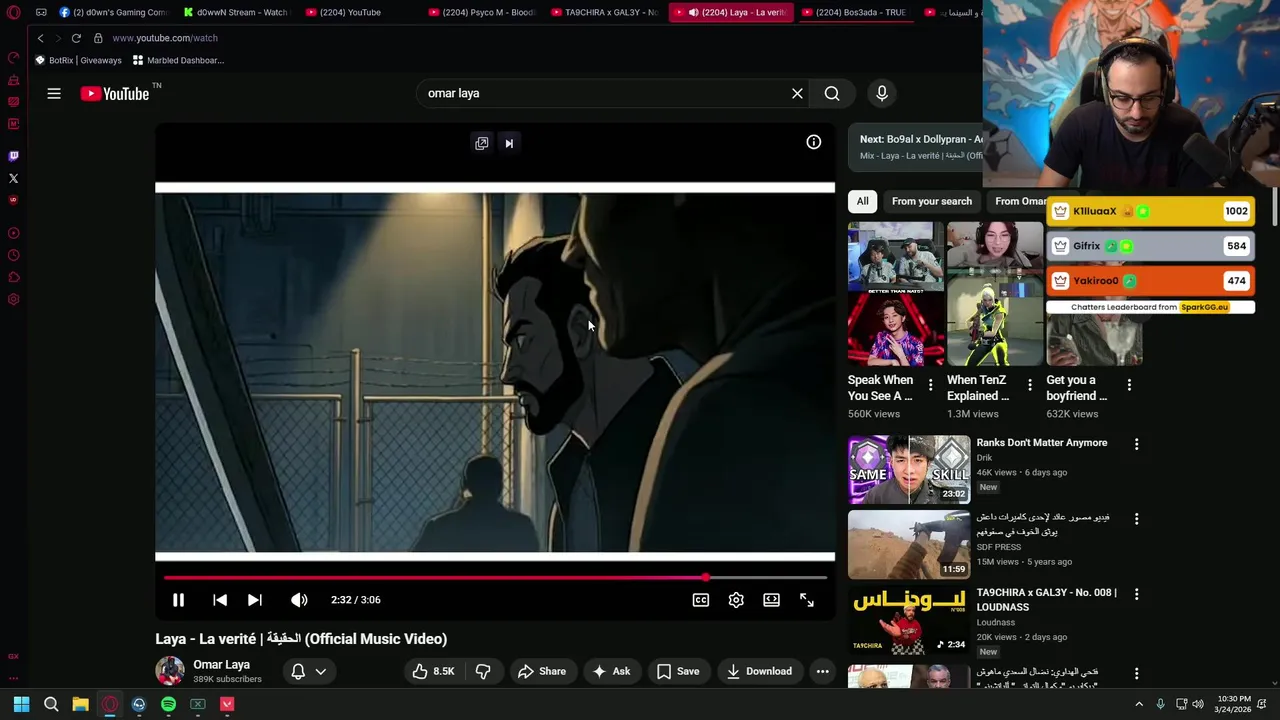Image resolution: width=1280 pixels, height=720 pixels.
Task: Open Spotify from taskbar
Action: click(168, 704)
